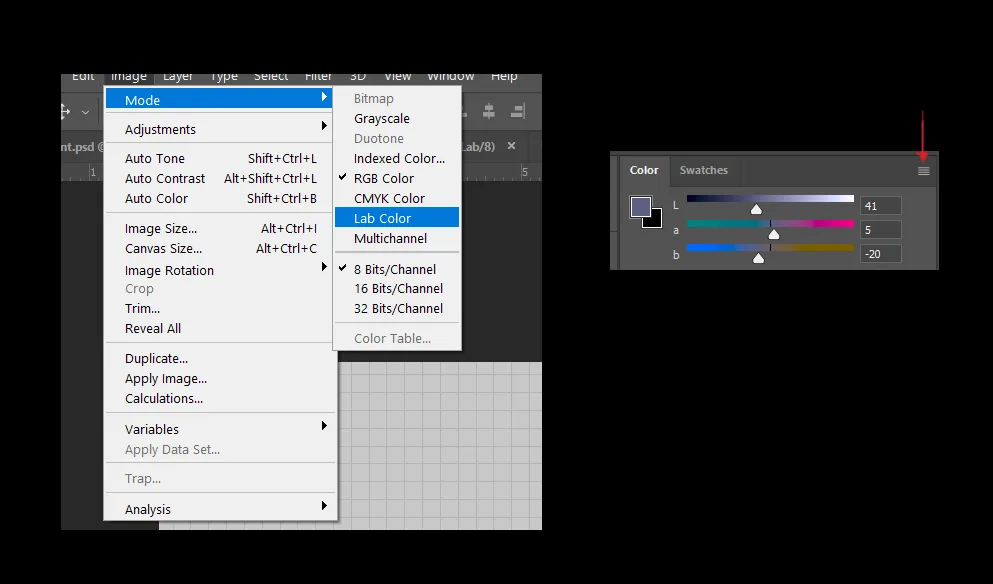The width and height of the screenshot is (993, 584).
Task: Expand the Analysis submenu arrow
Action: coord(324,505)
